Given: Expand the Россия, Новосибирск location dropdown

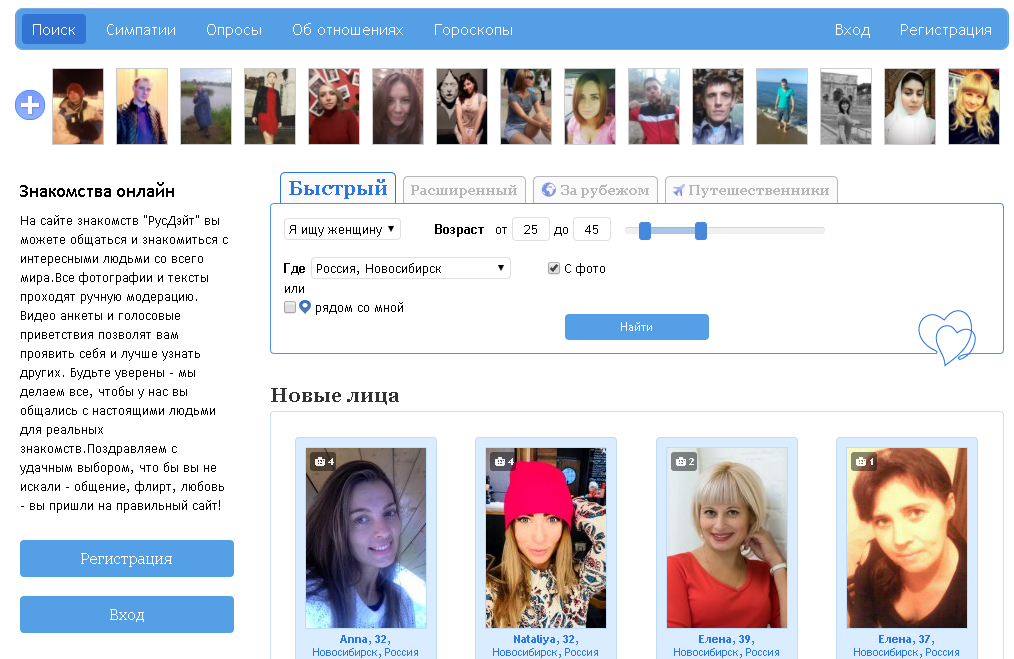Looking at the screenshot, I should pos(411,269).
